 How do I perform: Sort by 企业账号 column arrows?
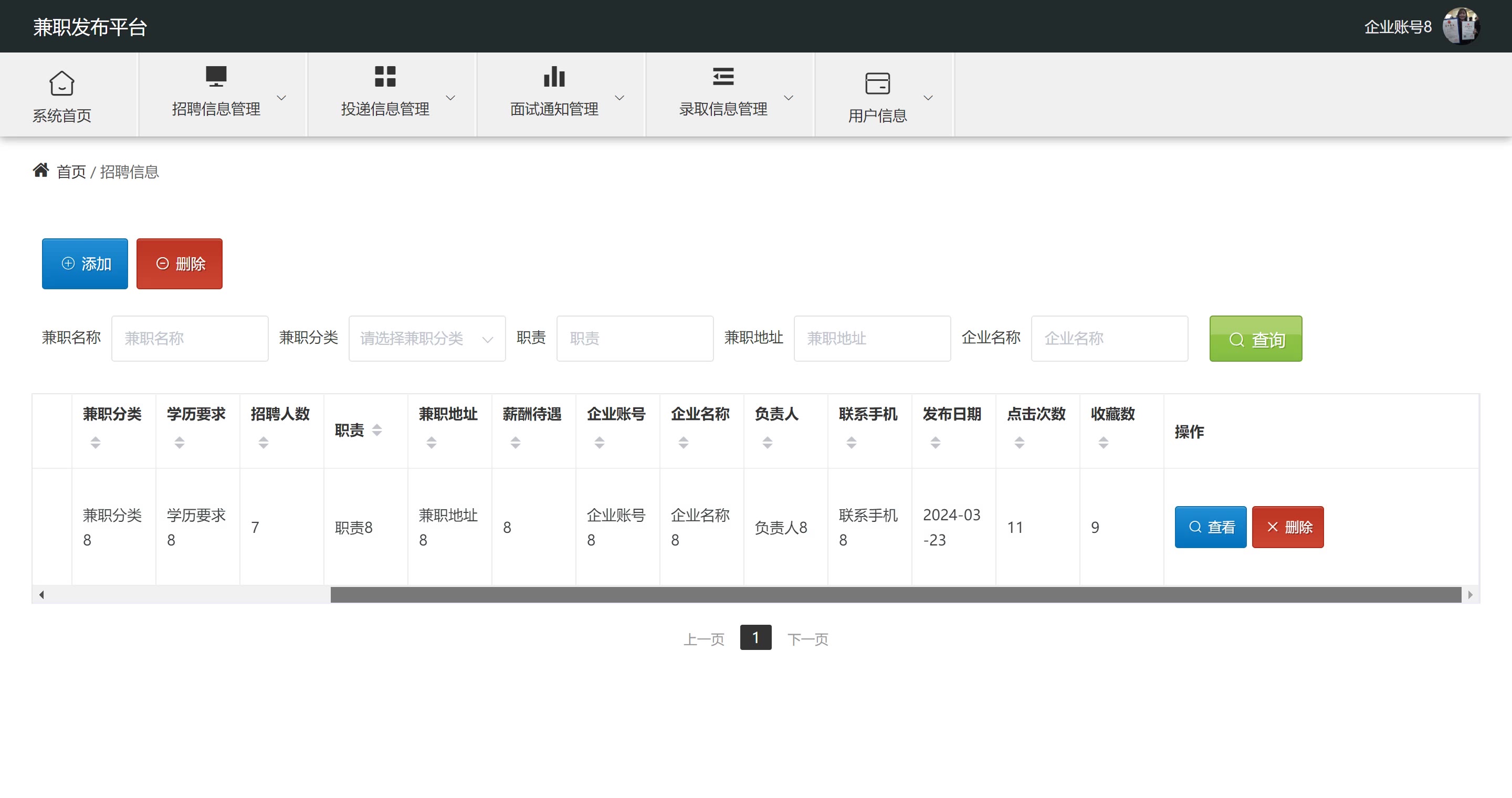599,443
